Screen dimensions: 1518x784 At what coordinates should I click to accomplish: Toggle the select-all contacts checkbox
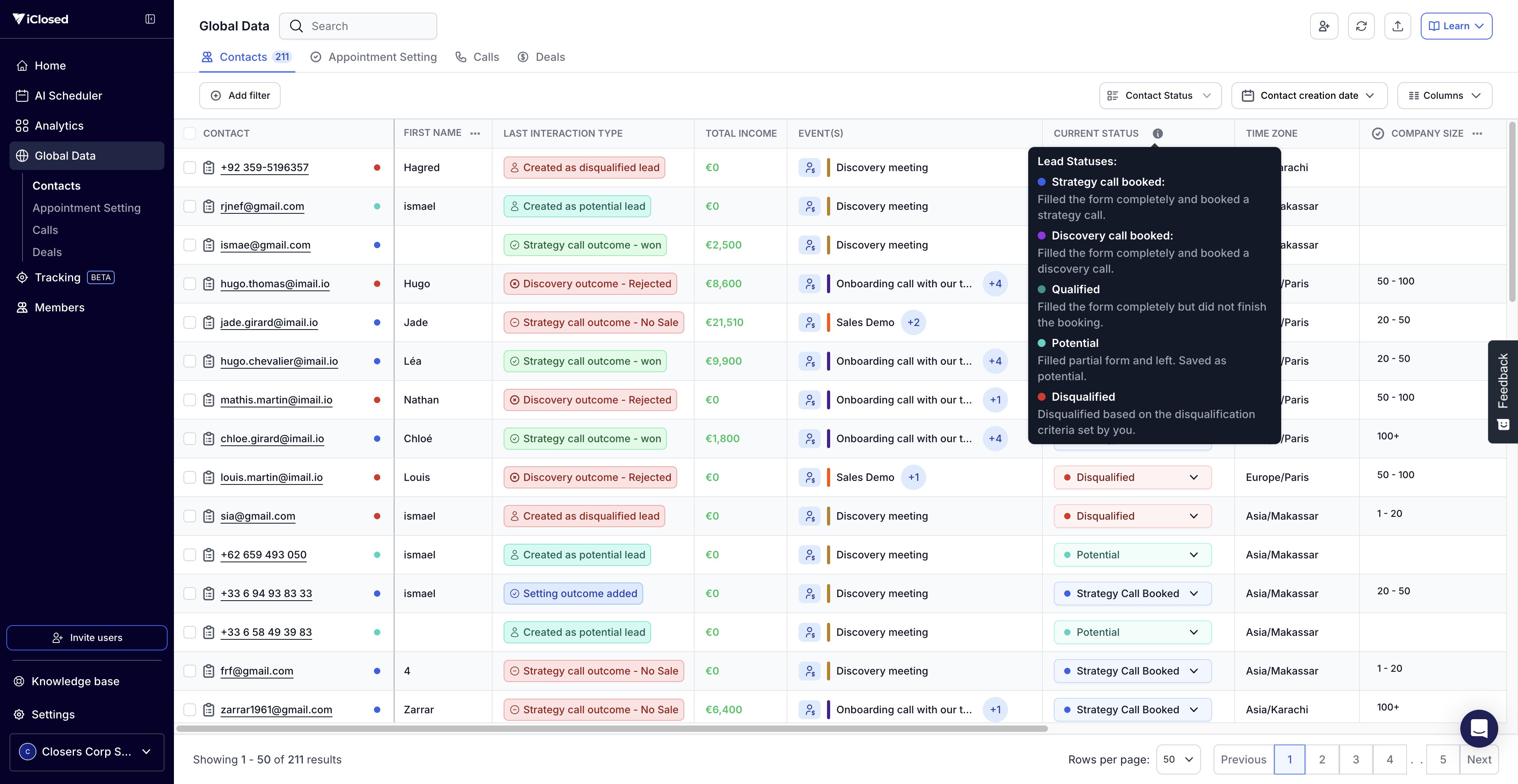[190, 133]
